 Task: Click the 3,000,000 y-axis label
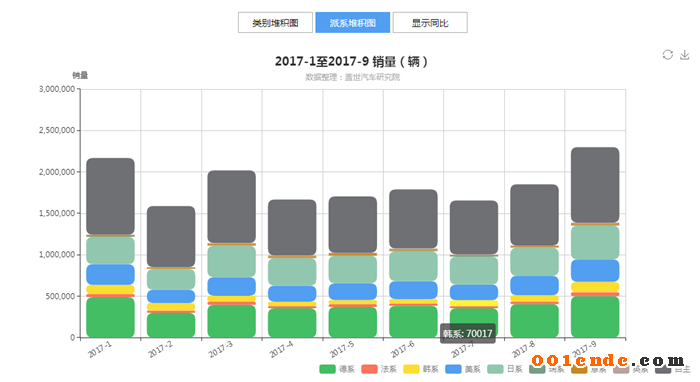click(x=57, y=89)
